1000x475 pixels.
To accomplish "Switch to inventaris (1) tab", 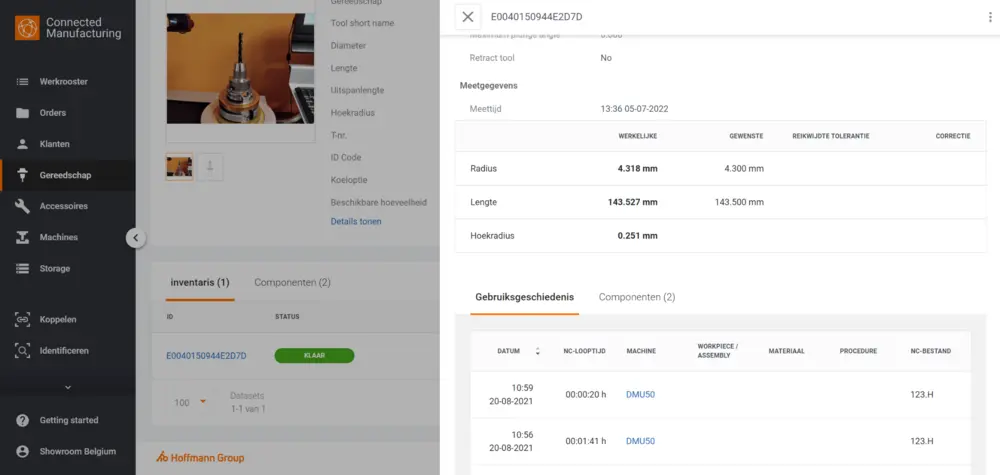I will pos(200,282).
